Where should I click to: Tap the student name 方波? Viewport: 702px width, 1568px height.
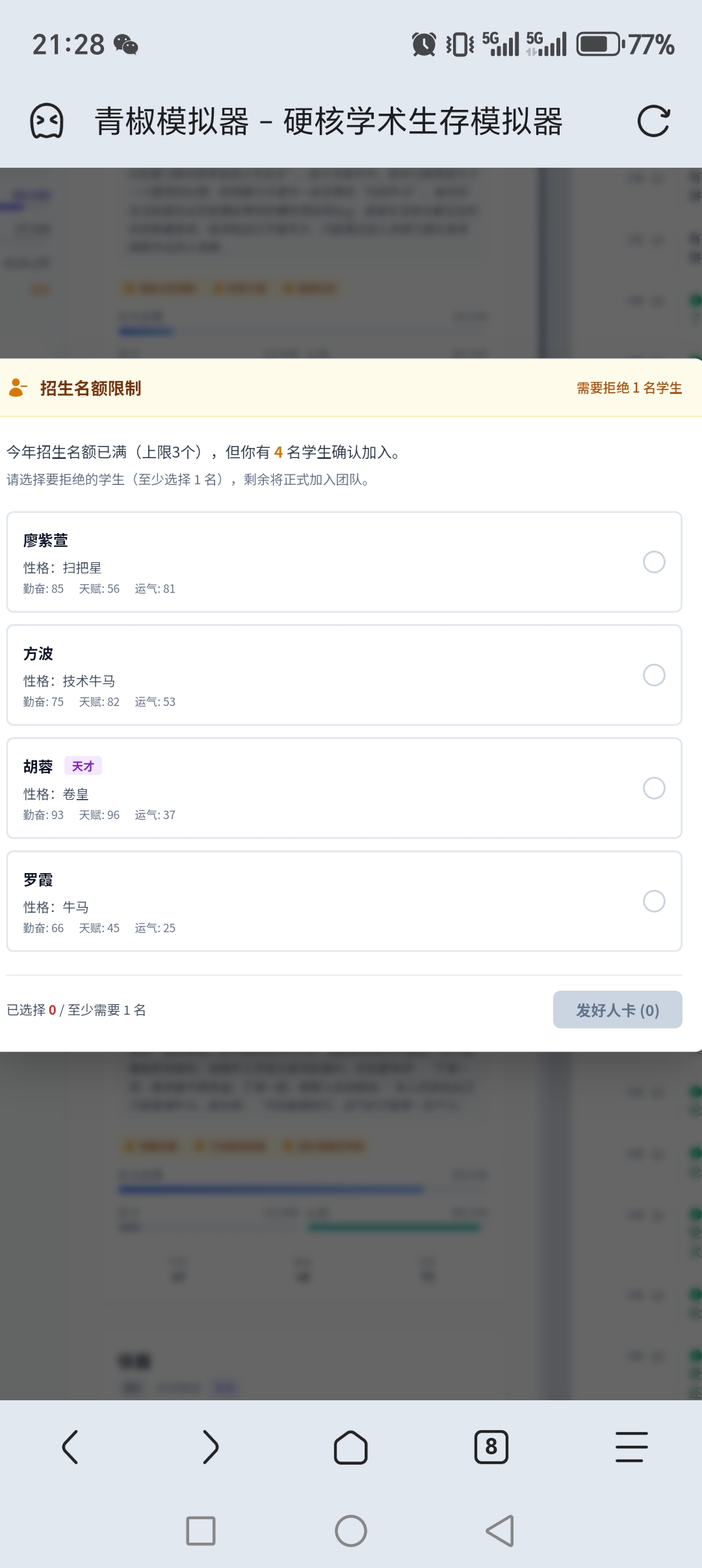click(38, 654)
